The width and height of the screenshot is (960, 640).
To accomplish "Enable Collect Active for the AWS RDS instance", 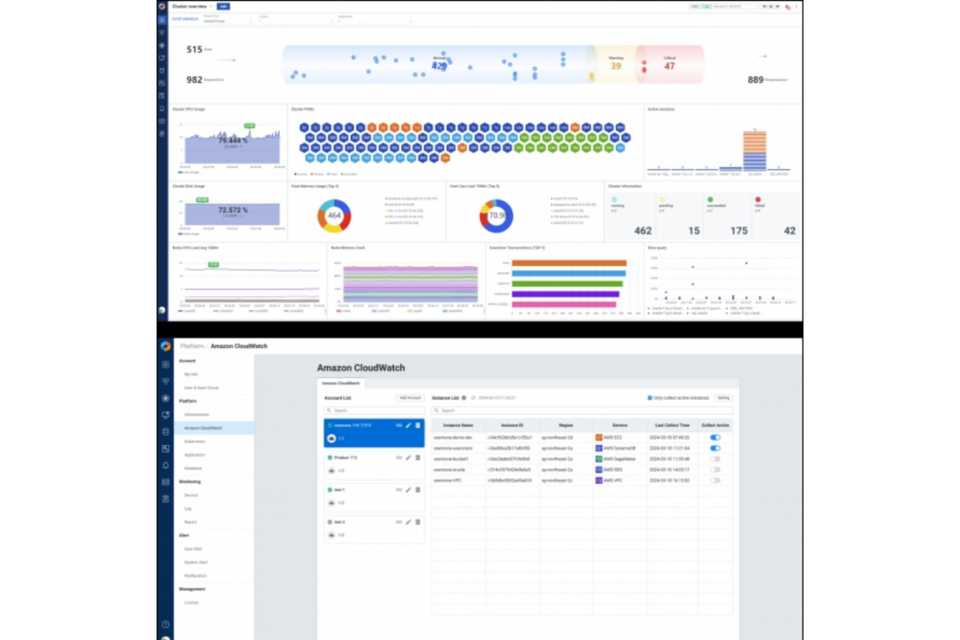I will pyautogui.click(x=715, y=470).
